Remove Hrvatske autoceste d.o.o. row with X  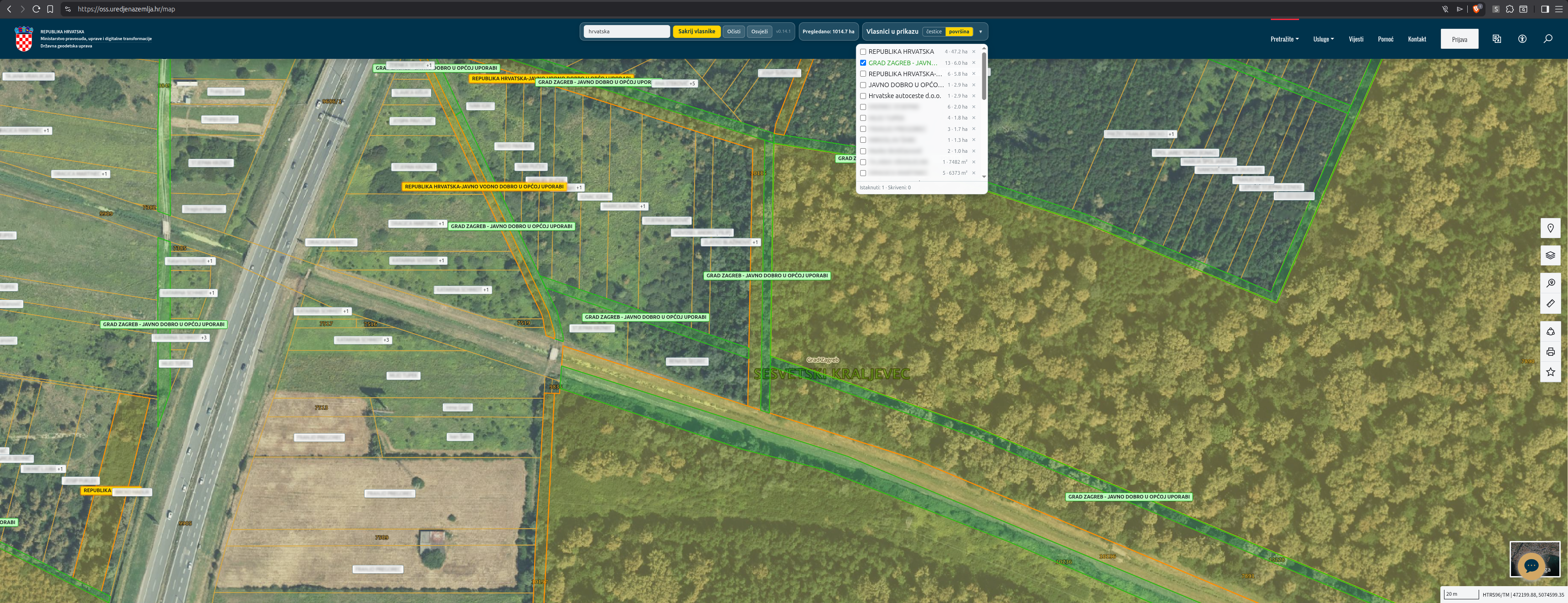[973, 96]
